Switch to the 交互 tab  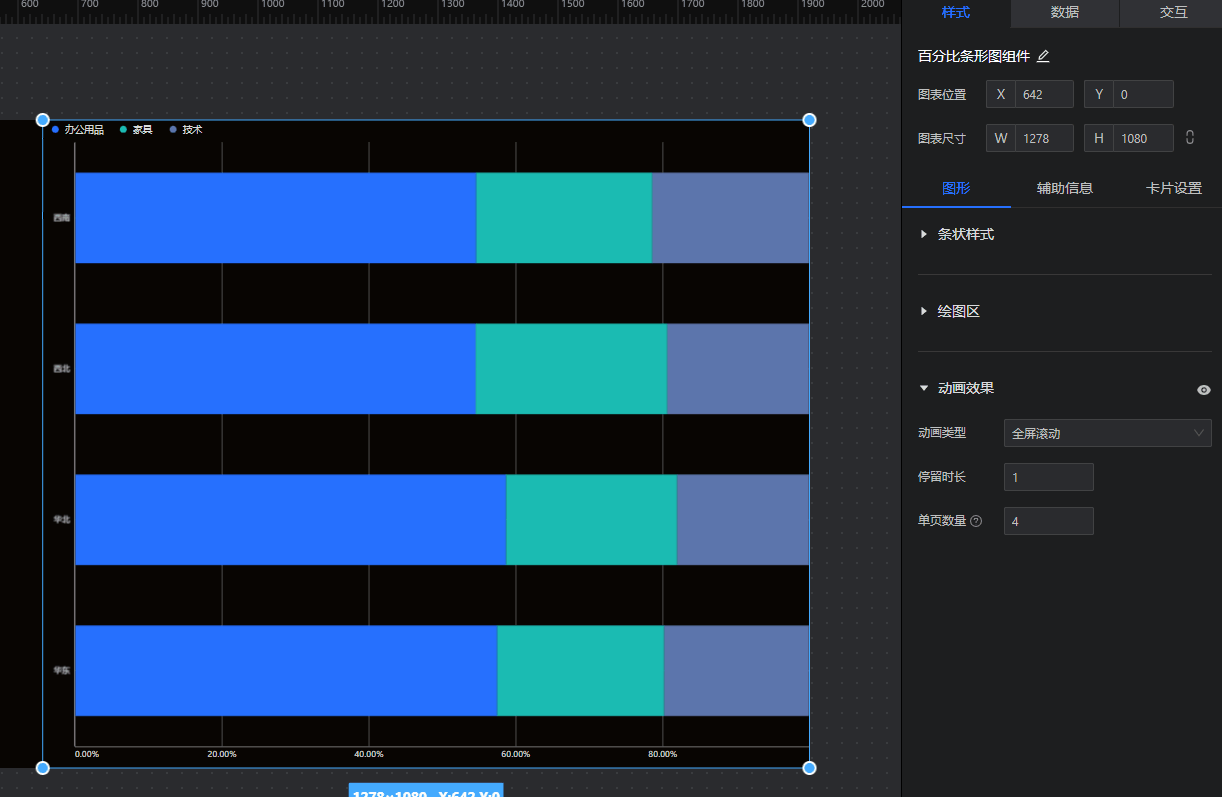[1173, 13]
